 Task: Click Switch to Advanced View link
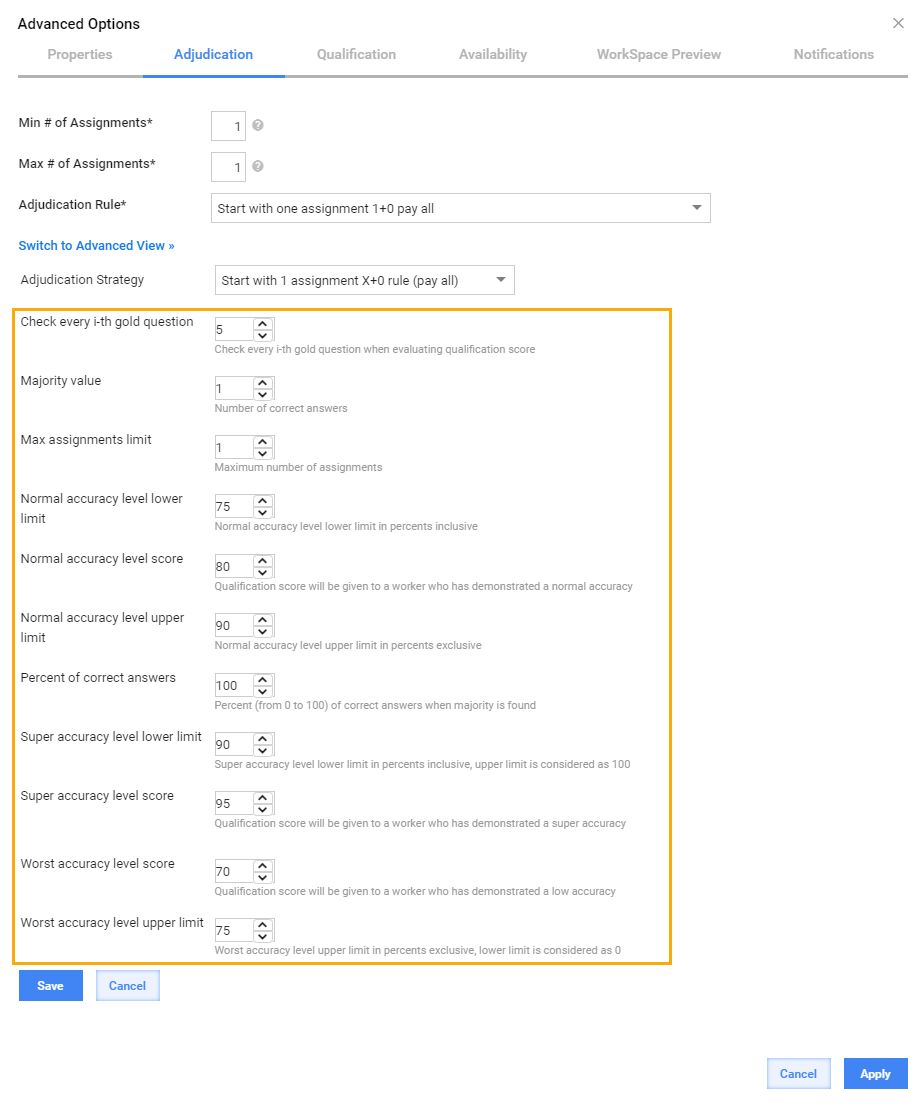(97, 245)
